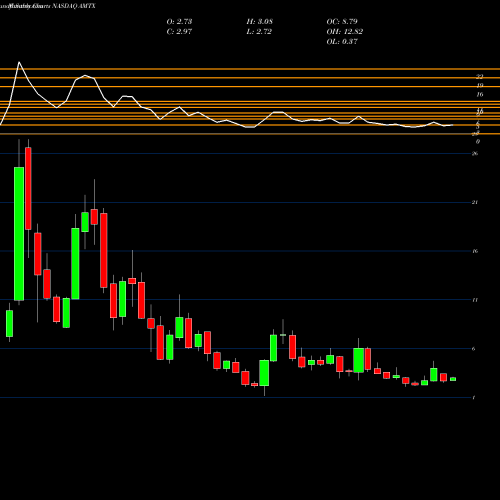Click the 'OL: 0.37' reading
500x500 pixels.
(342, 41)
